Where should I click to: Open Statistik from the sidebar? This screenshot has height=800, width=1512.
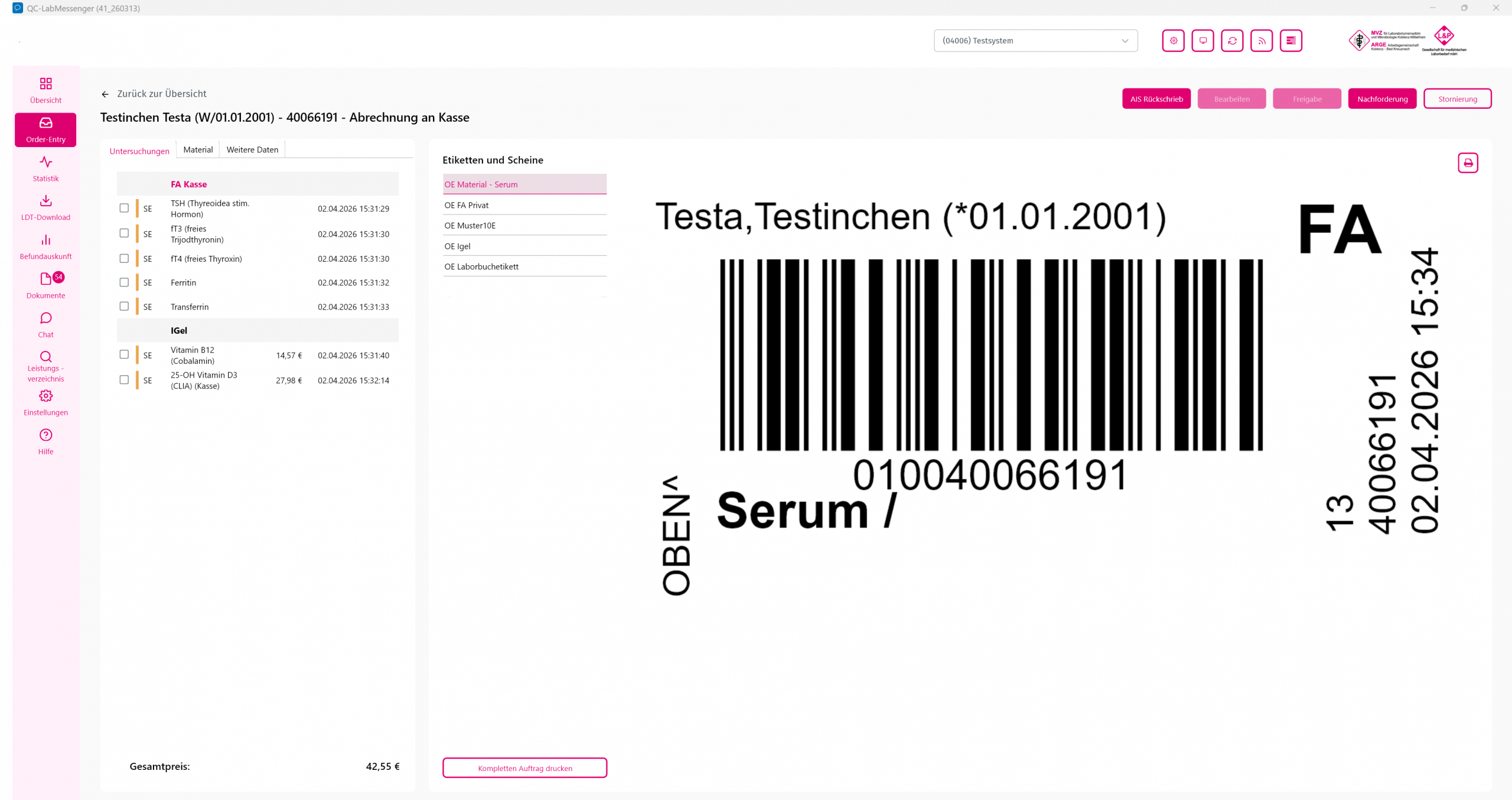click(45, 168)
